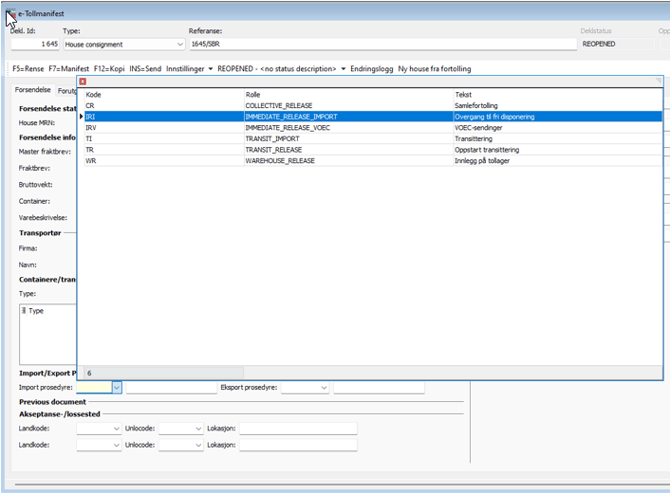Click 'Transittering' text cell
The image size is (670, 493).
click(x=473, y=139)
